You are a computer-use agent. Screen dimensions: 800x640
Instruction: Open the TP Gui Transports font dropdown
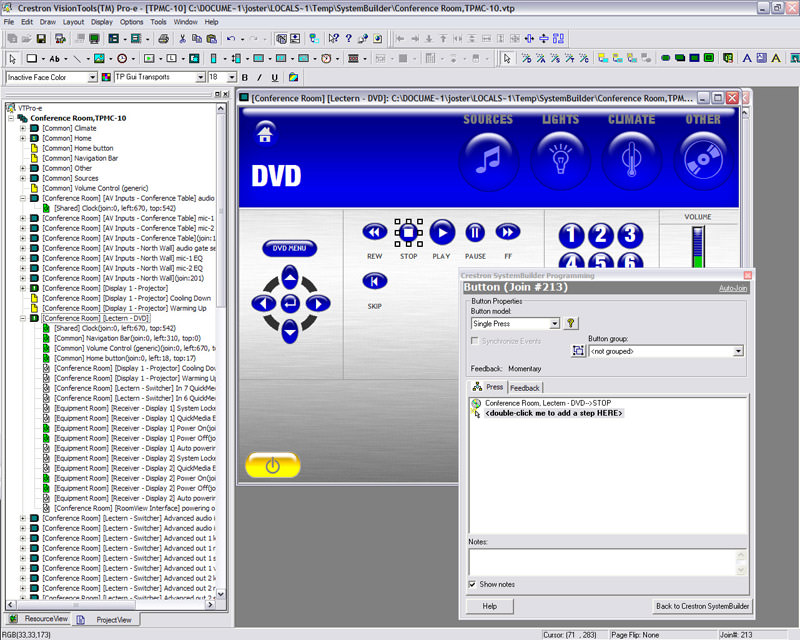pos(201,77)
